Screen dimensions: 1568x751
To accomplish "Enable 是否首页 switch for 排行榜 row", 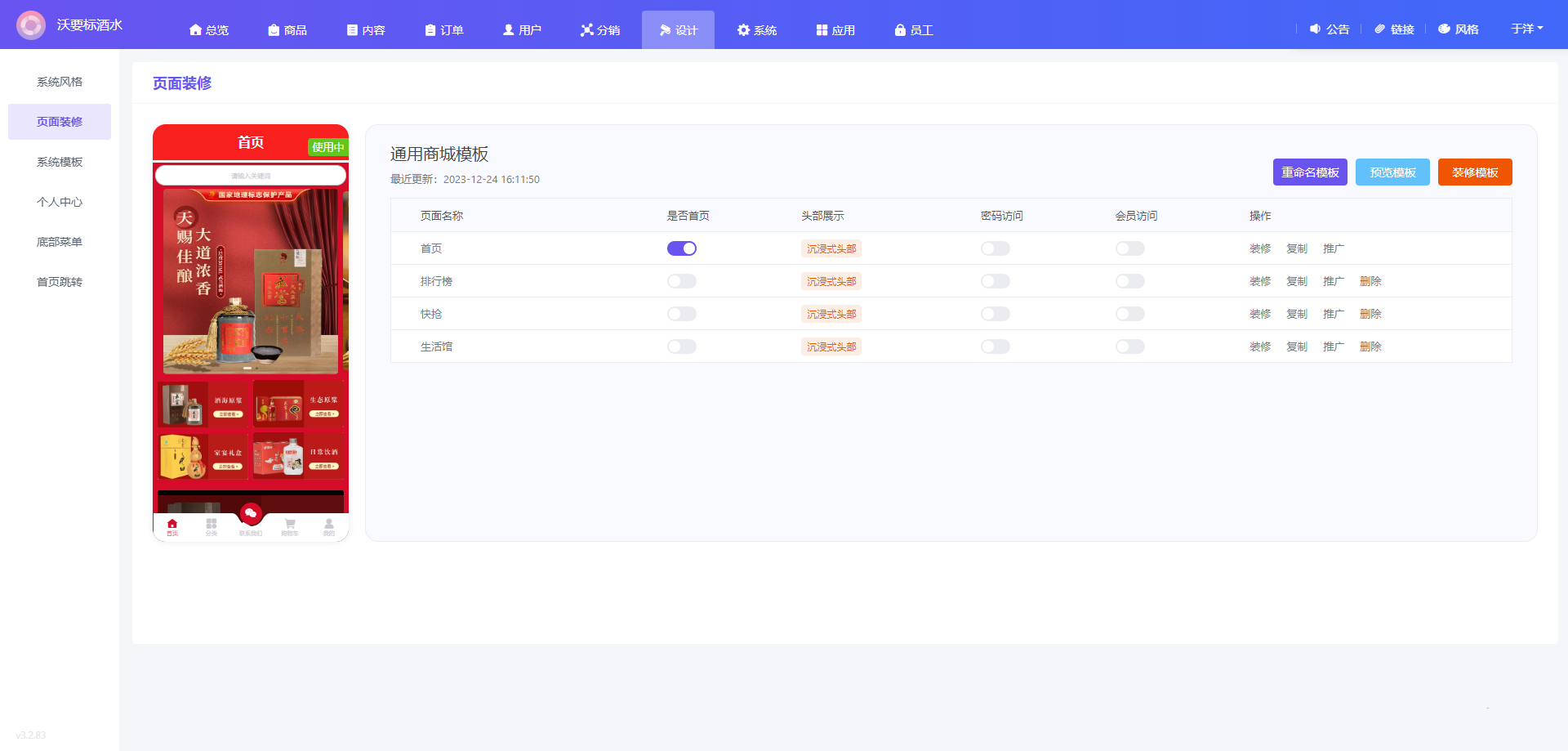I will (x=682, y=281).
